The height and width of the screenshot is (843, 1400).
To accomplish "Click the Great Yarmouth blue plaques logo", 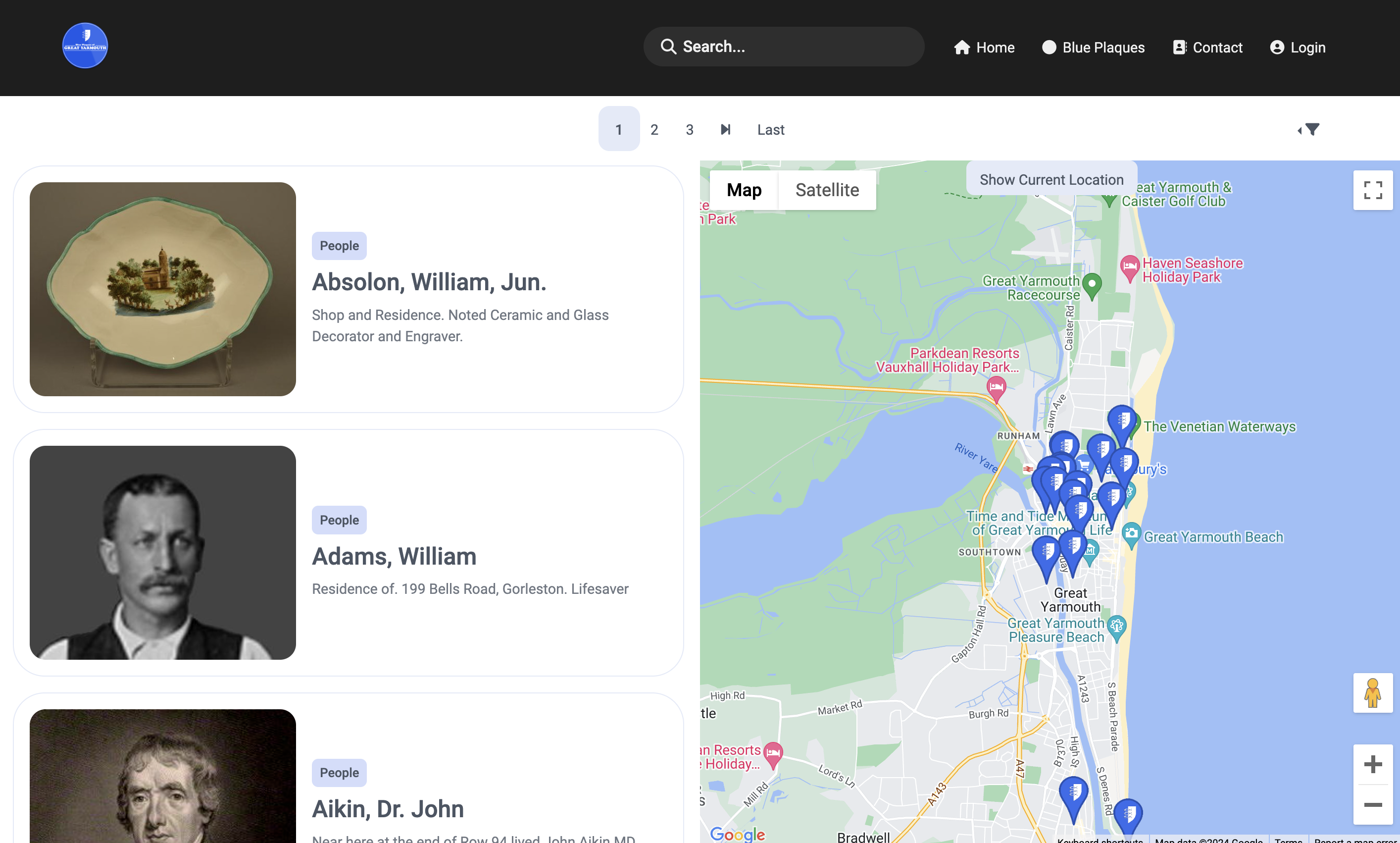I will (85, 46).
